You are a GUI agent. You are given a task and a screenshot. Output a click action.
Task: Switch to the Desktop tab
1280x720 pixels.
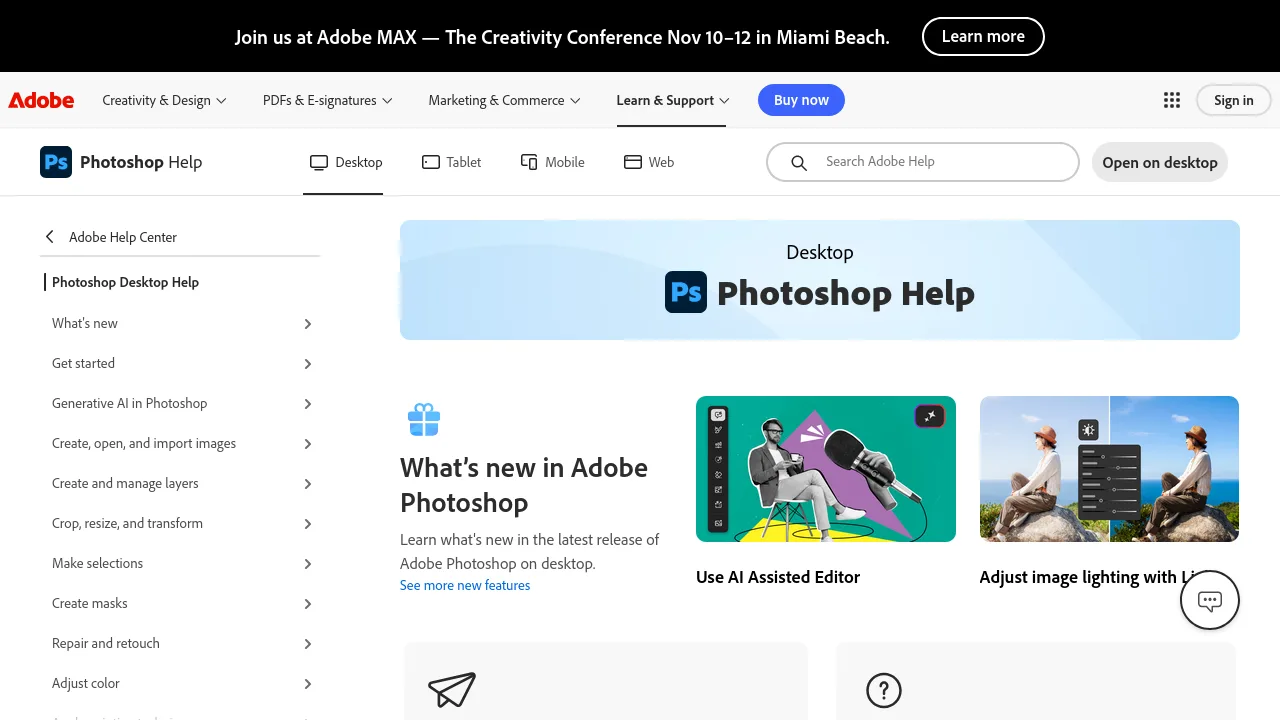click(x=346, y=162)
